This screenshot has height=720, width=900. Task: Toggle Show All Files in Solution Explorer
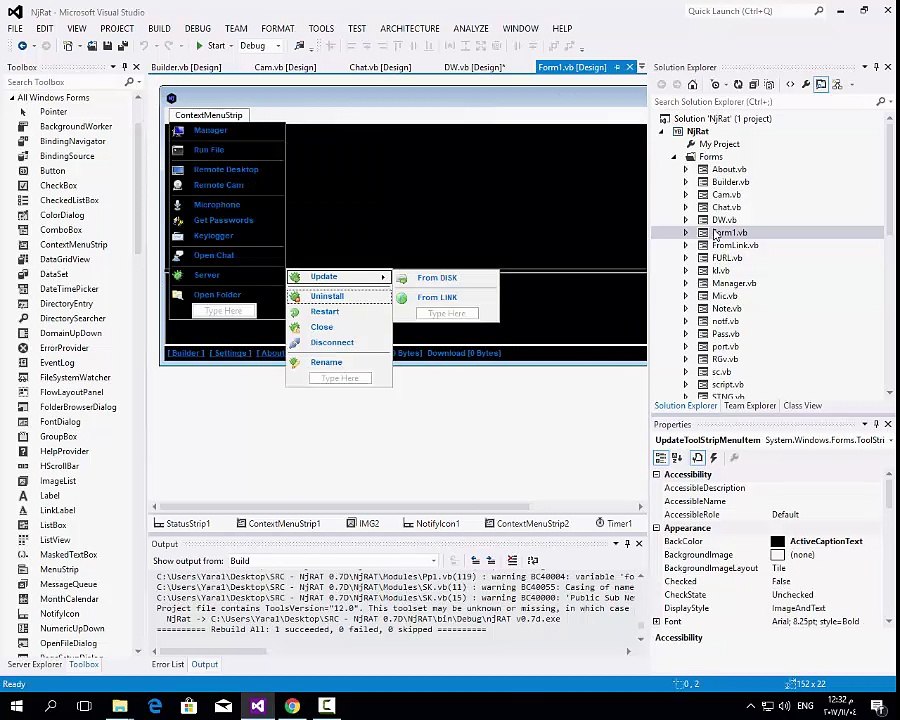point(769,84)
